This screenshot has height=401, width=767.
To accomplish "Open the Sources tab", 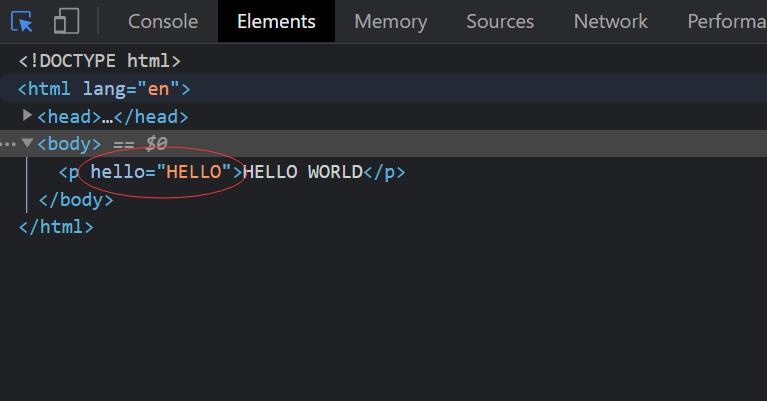I will pyautogui.click(x=499, y=21).
